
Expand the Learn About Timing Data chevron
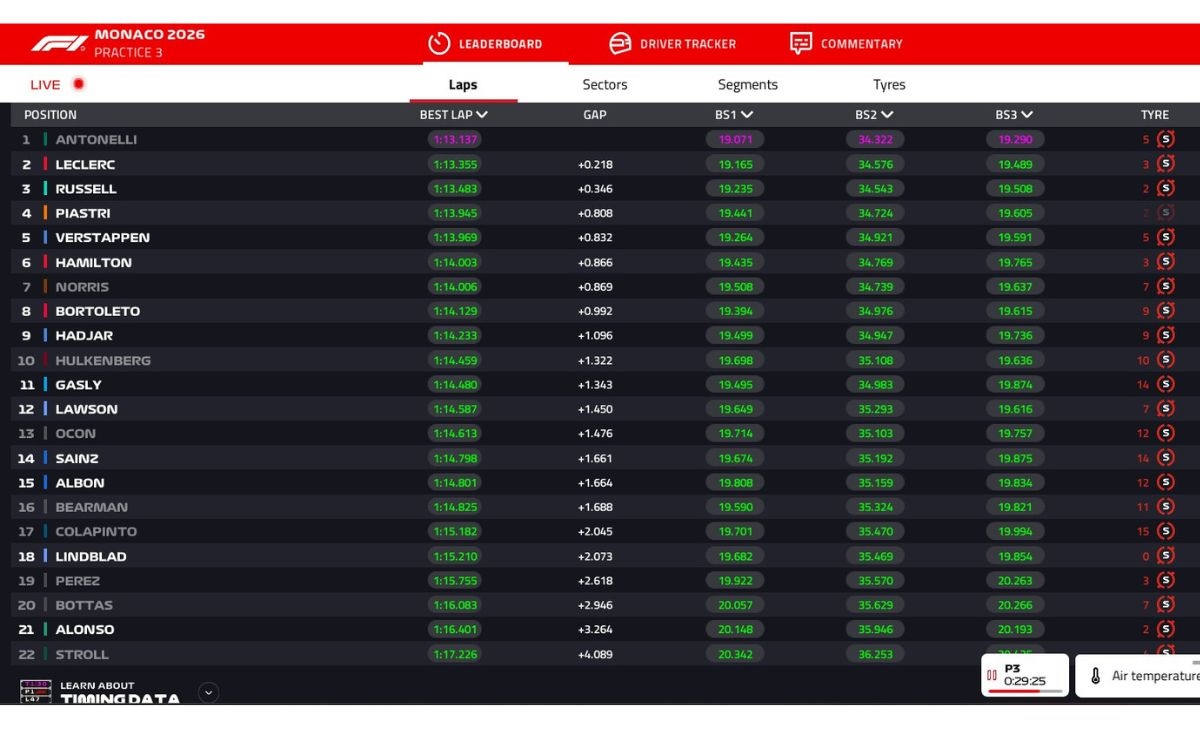click(x=208, y=692)
